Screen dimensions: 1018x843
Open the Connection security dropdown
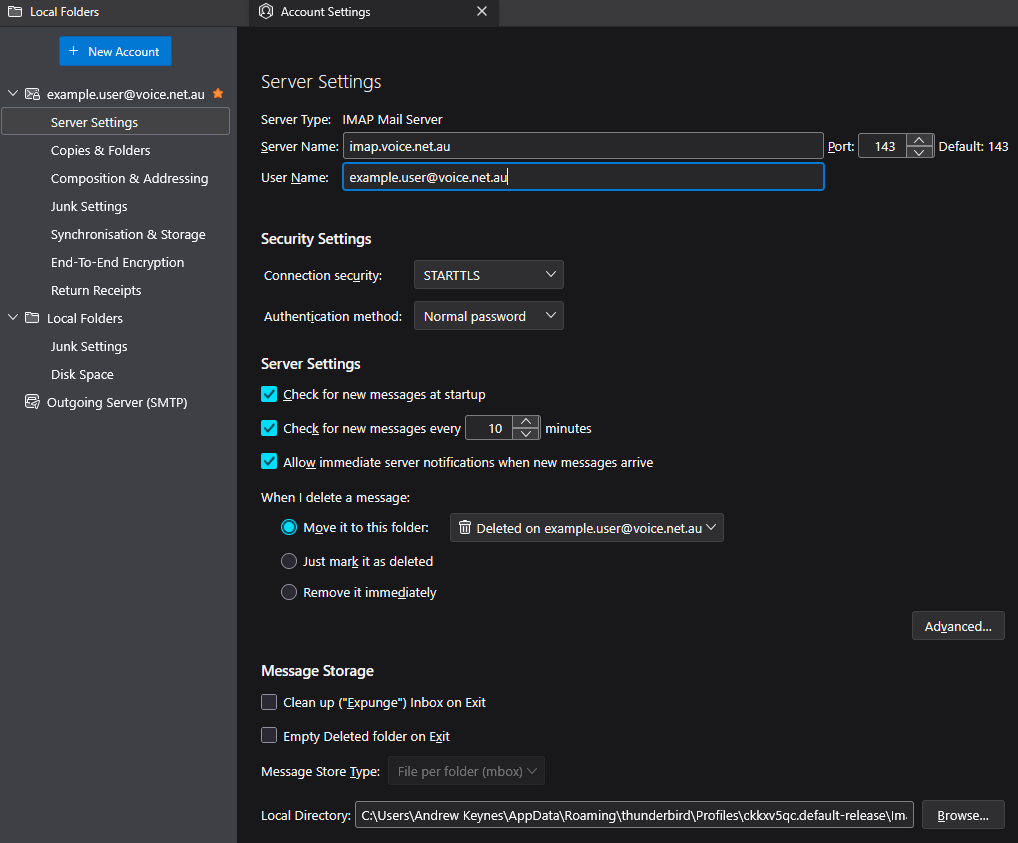click(488, 275)
